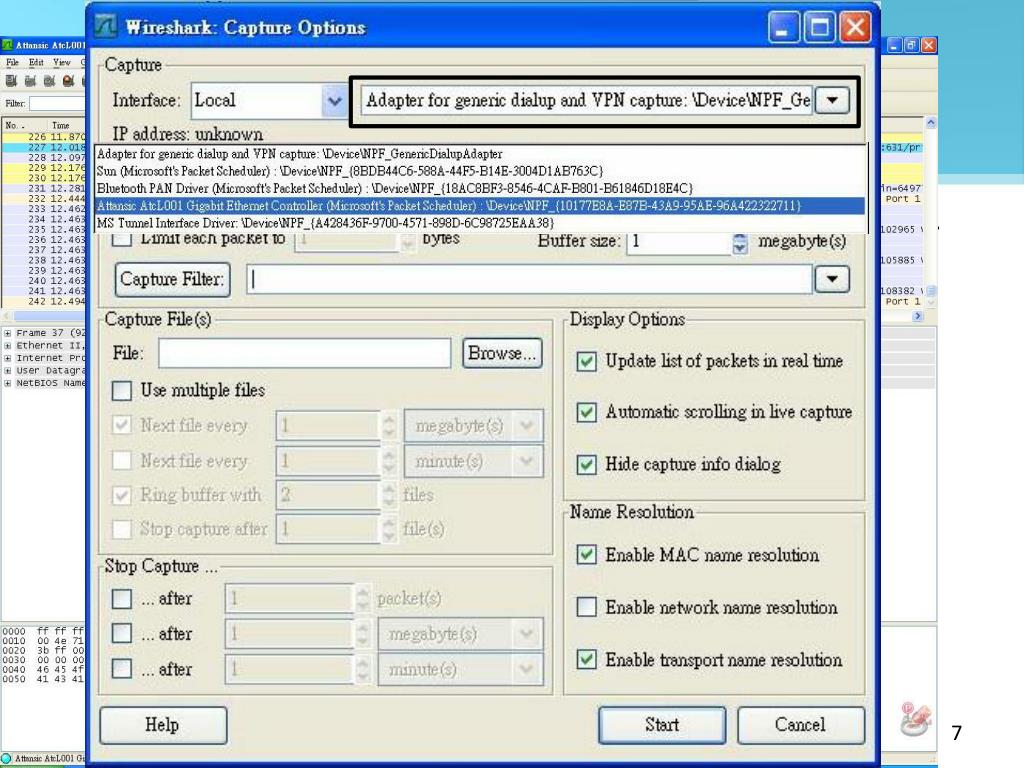Click hex dump row 0050
Screen dimensions: 1024x768
coord(43,679)
